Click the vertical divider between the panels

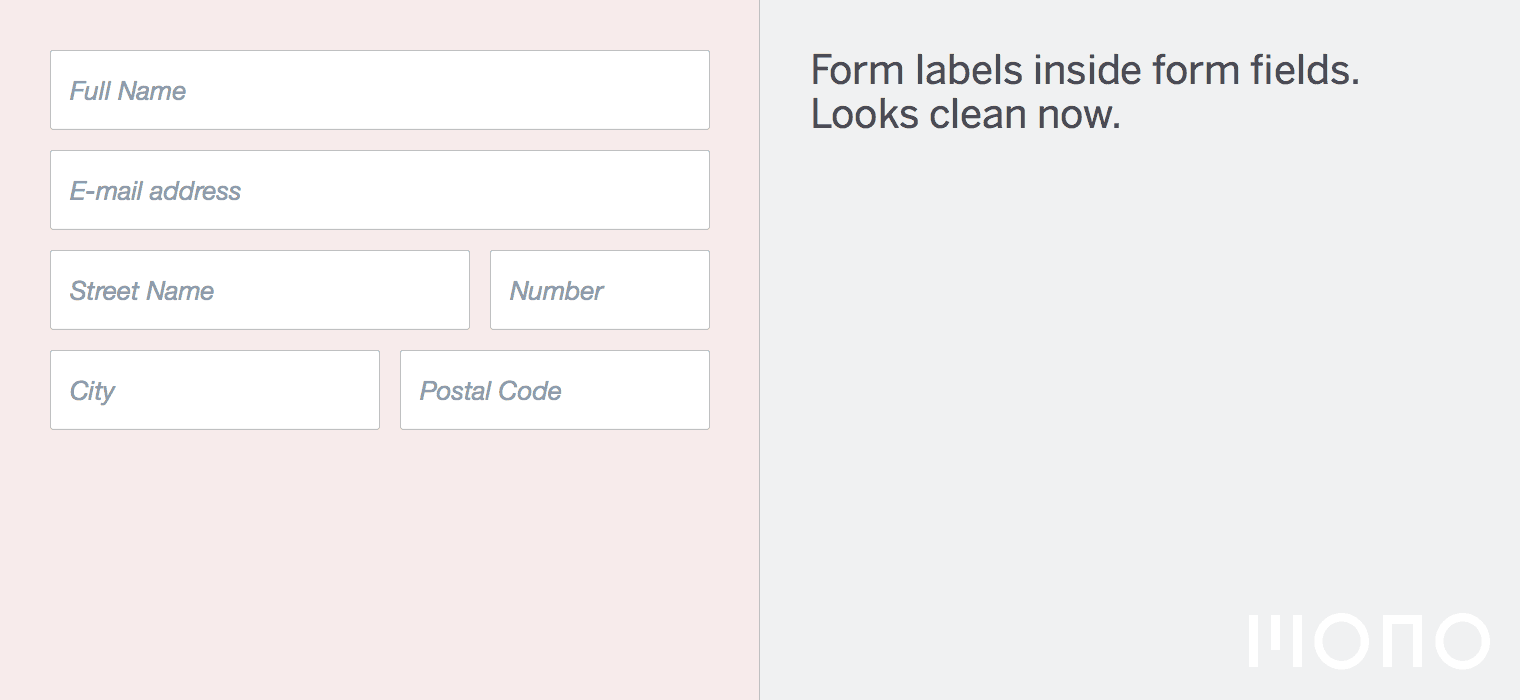point(759,350)
